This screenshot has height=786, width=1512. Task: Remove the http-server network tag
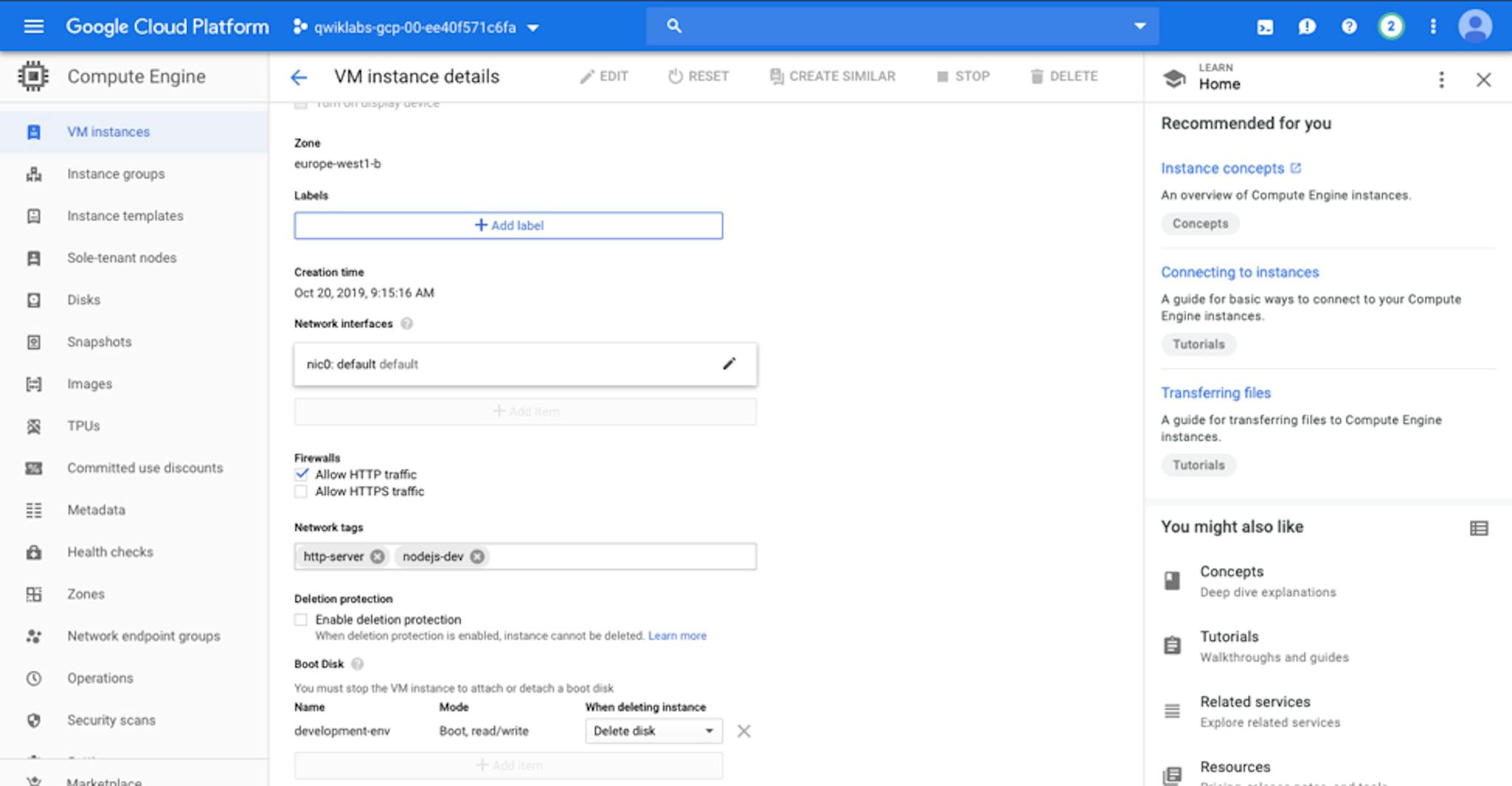point(377,556)
